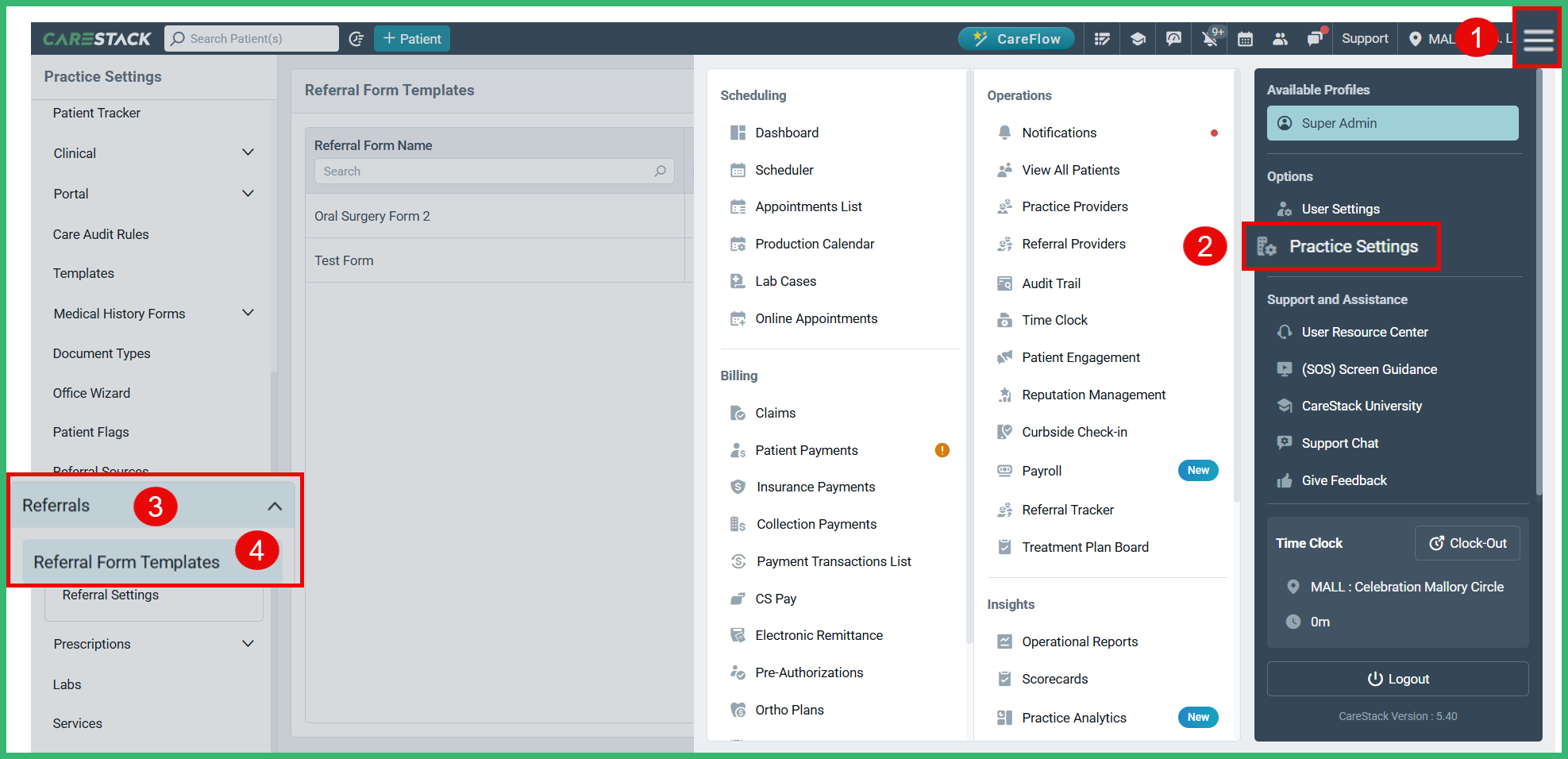The width and height of the screenshot is (1568, 759).
Task: Collapse the Referrals section
Action: tap(275, 507)
